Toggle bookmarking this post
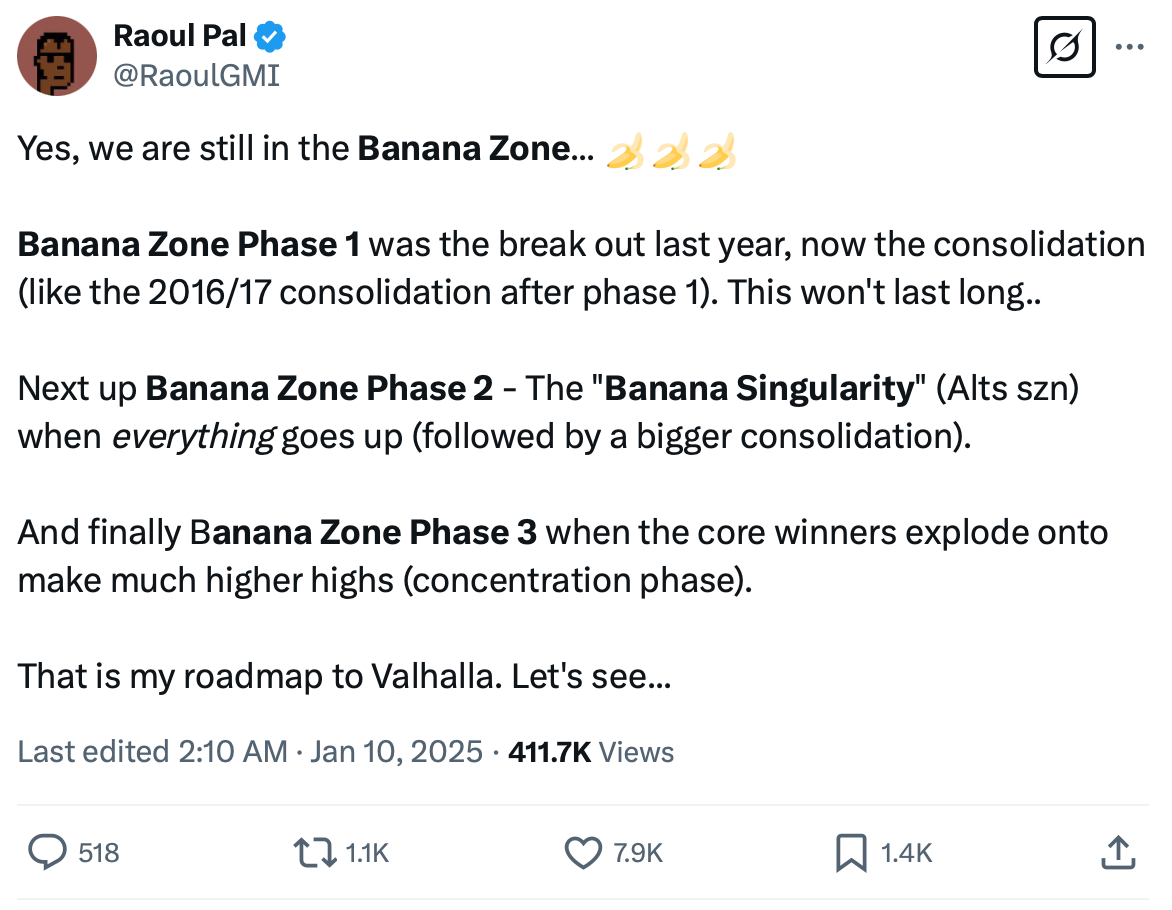 coord(851,853)
